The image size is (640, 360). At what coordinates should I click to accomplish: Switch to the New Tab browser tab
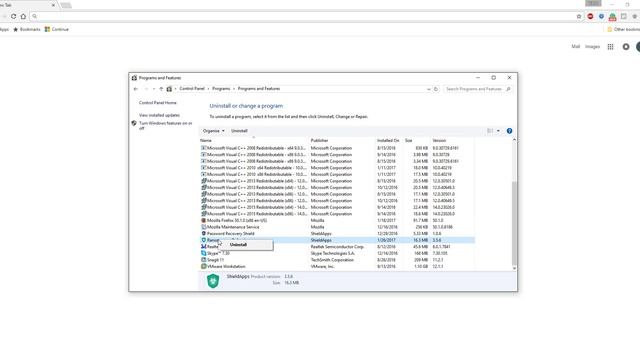27,5
